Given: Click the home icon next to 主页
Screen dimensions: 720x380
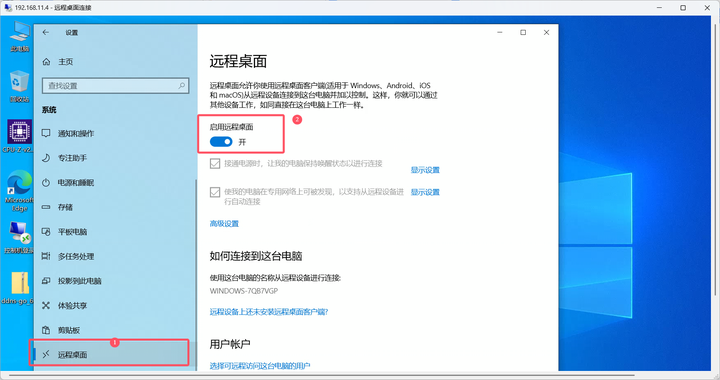Looking at the screenshot, I should (46, 61).
